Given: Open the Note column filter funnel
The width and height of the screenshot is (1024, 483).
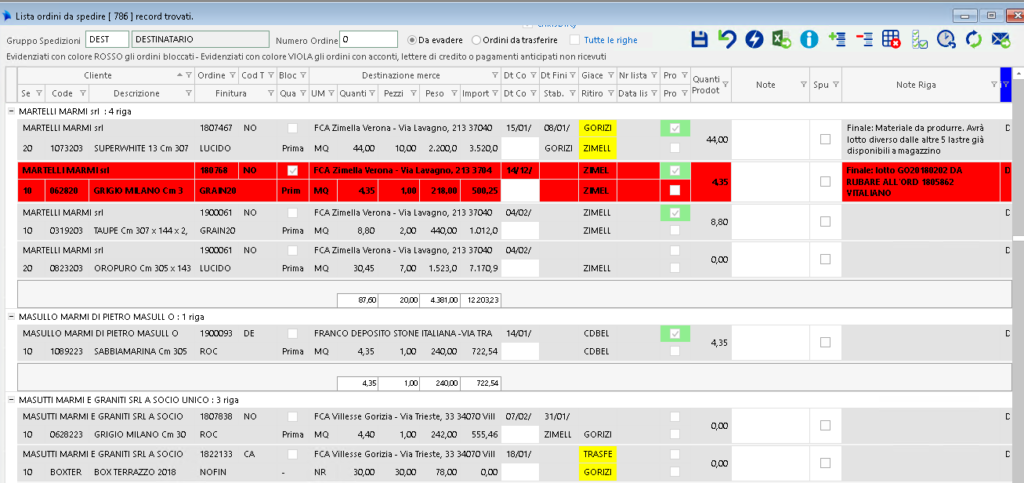Looking at the screenshot, I should coord(804,85).
